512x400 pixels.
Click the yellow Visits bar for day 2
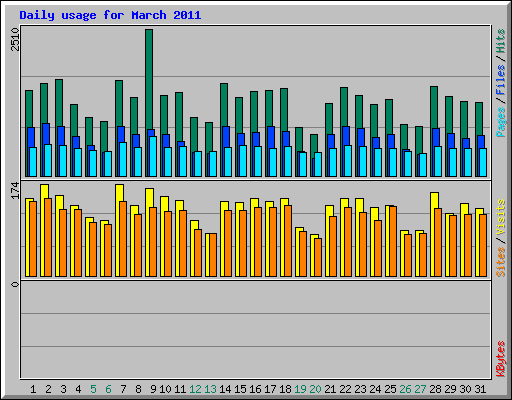click(x=43, y=230)
